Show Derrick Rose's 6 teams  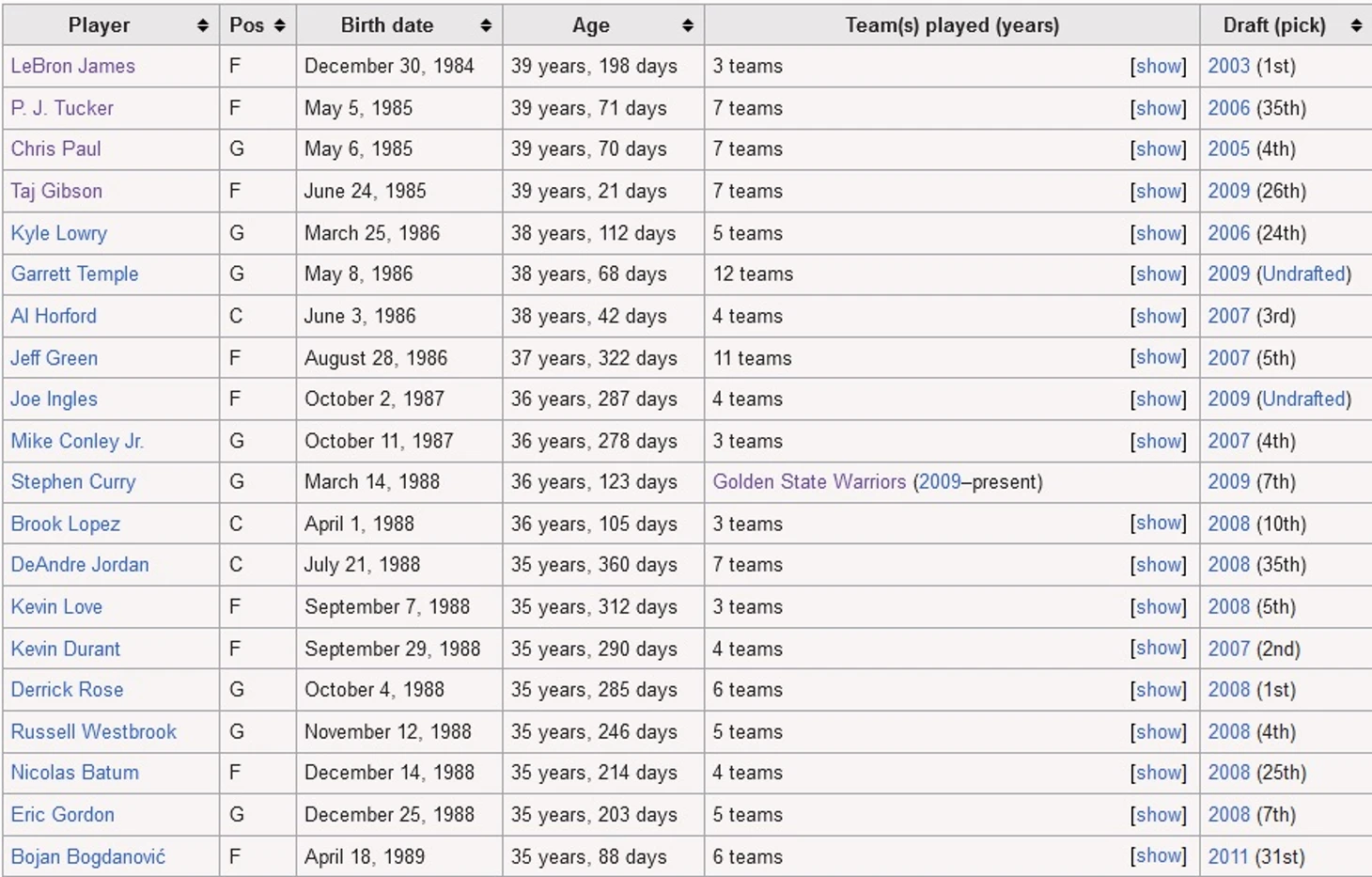pos(1159,689)
